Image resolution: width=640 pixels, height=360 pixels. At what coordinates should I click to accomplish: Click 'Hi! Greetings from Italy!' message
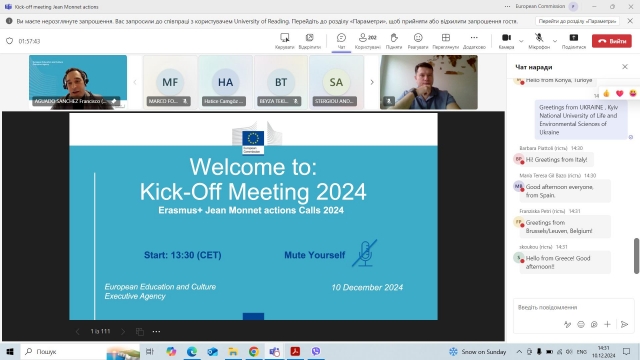pos(556,160)
